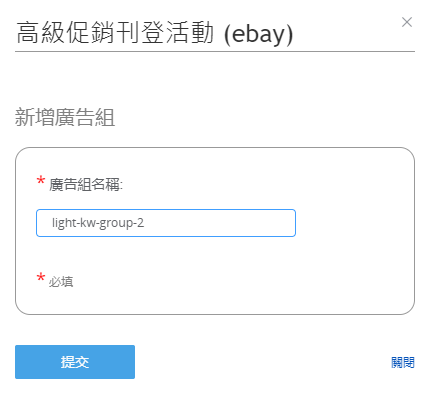The width and height of the screenshot is (427, 398).
Task: Click the divider line beneath the dialog title
Action: pos(215,52)
